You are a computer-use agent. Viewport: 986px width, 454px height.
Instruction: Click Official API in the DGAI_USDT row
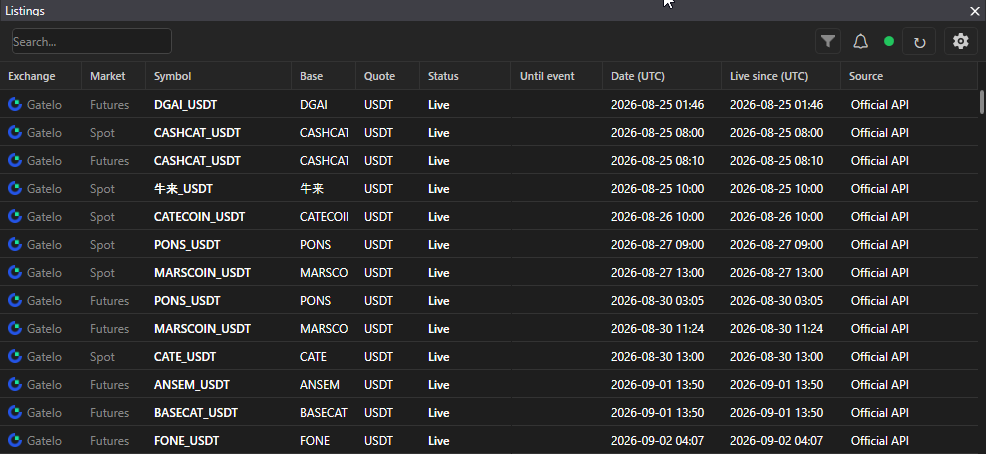[880, 105]
